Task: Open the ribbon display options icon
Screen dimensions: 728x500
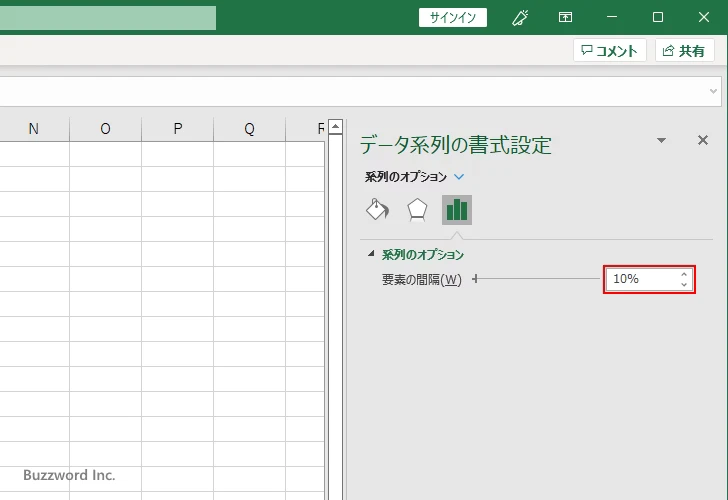Action: (565, 18)
